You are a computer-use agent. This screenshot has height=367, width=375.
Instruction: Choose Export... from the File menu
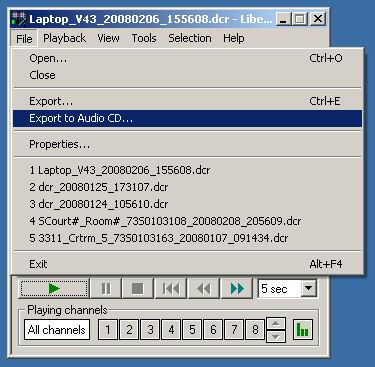(x=187, y=101)
